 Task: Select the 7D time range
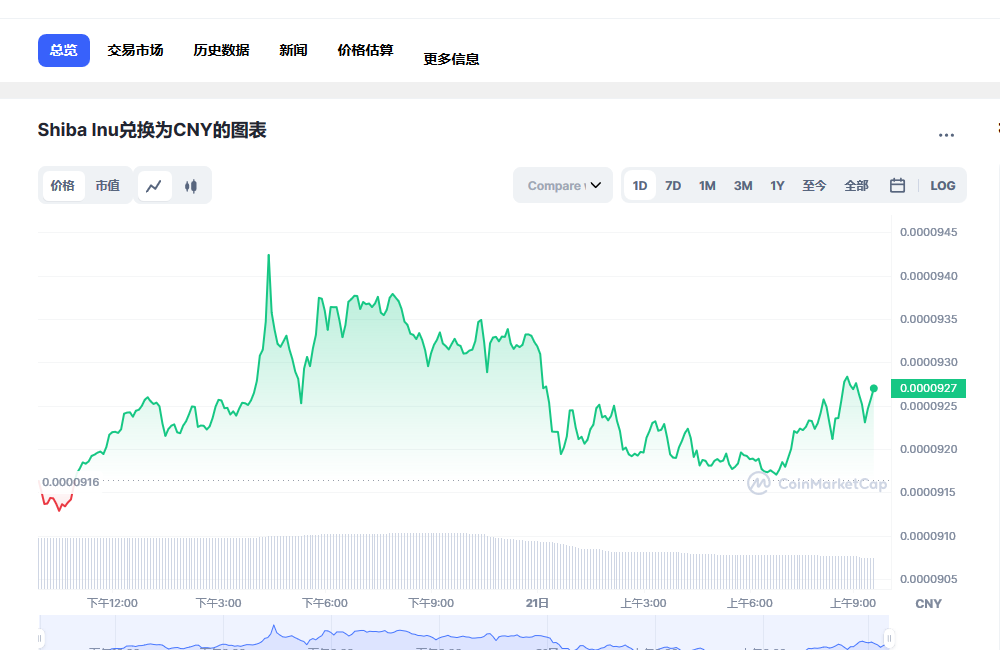click(x=673, y=186)
